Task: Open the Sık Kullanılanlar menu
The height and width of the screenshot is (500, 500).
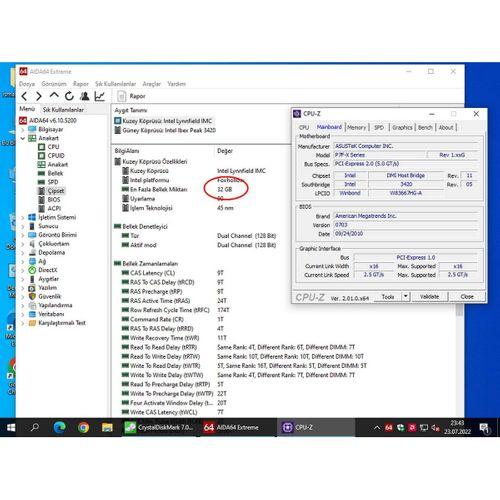Action: (x=115, y=84)
